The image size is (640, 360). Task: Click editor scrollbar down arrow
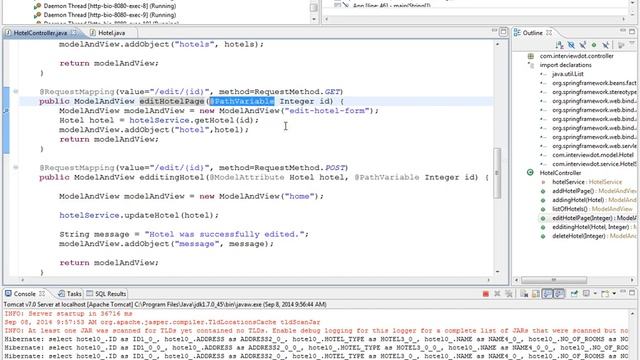click(497, 271)
